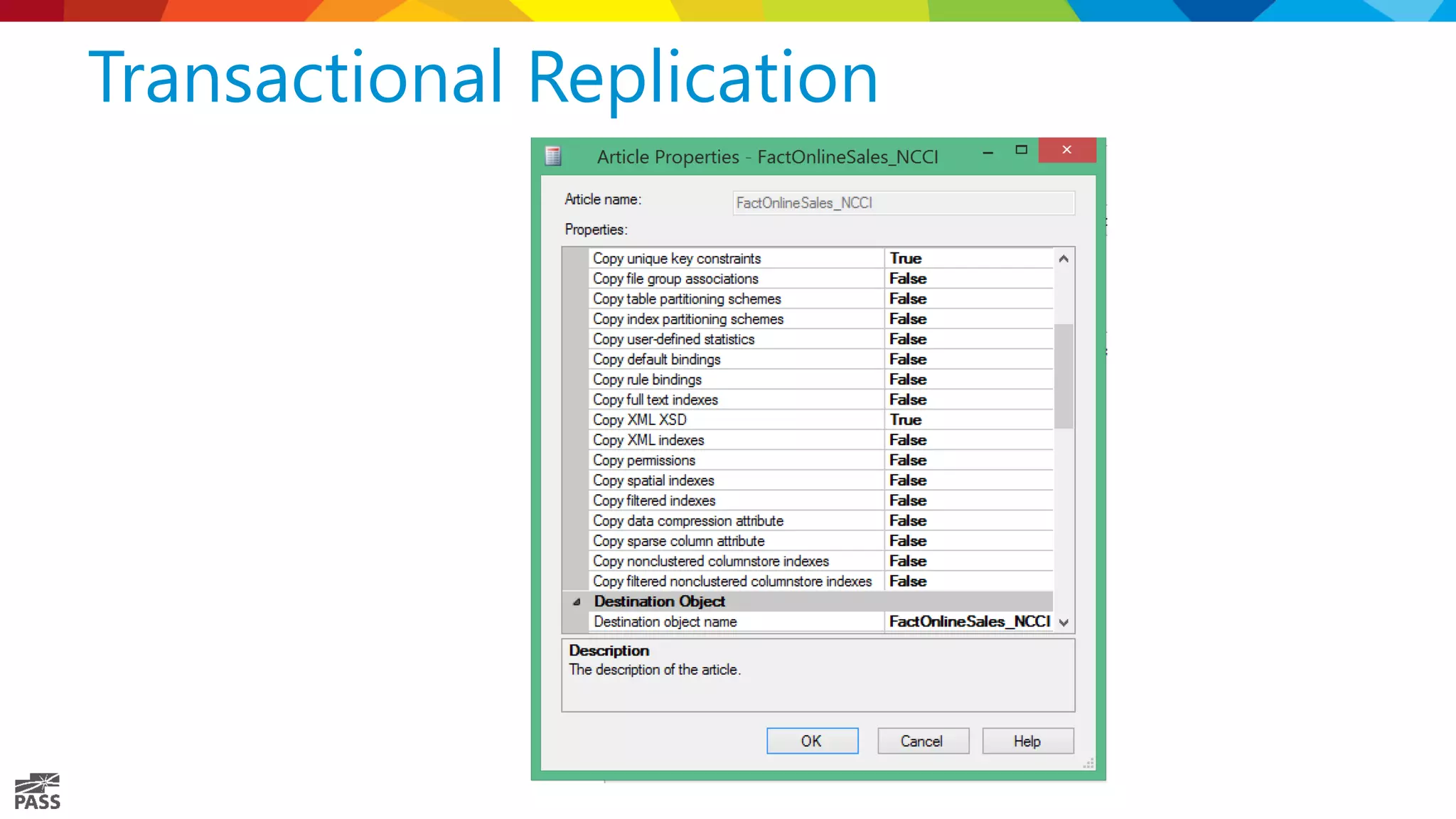Viewport: 1456px width, 819px height.
Task: Select the Copy spatial indexes row
Action: coord(821,480)
